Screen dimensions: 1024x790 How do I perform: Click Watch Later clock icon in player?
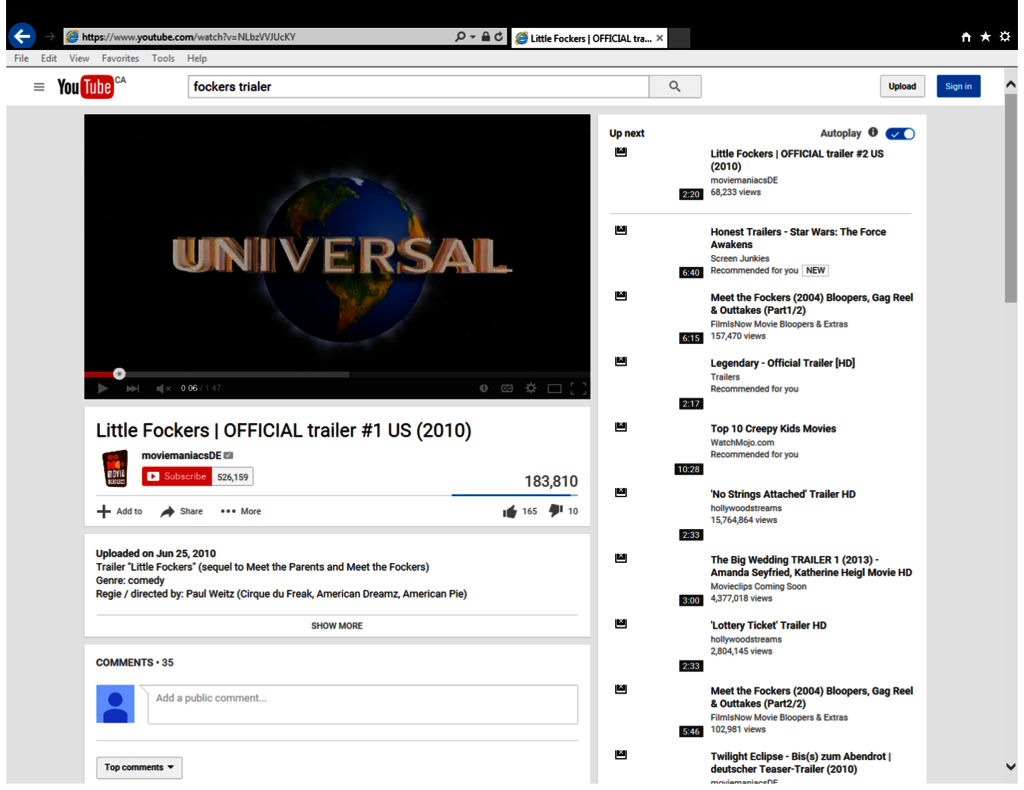tap(484, 388)
